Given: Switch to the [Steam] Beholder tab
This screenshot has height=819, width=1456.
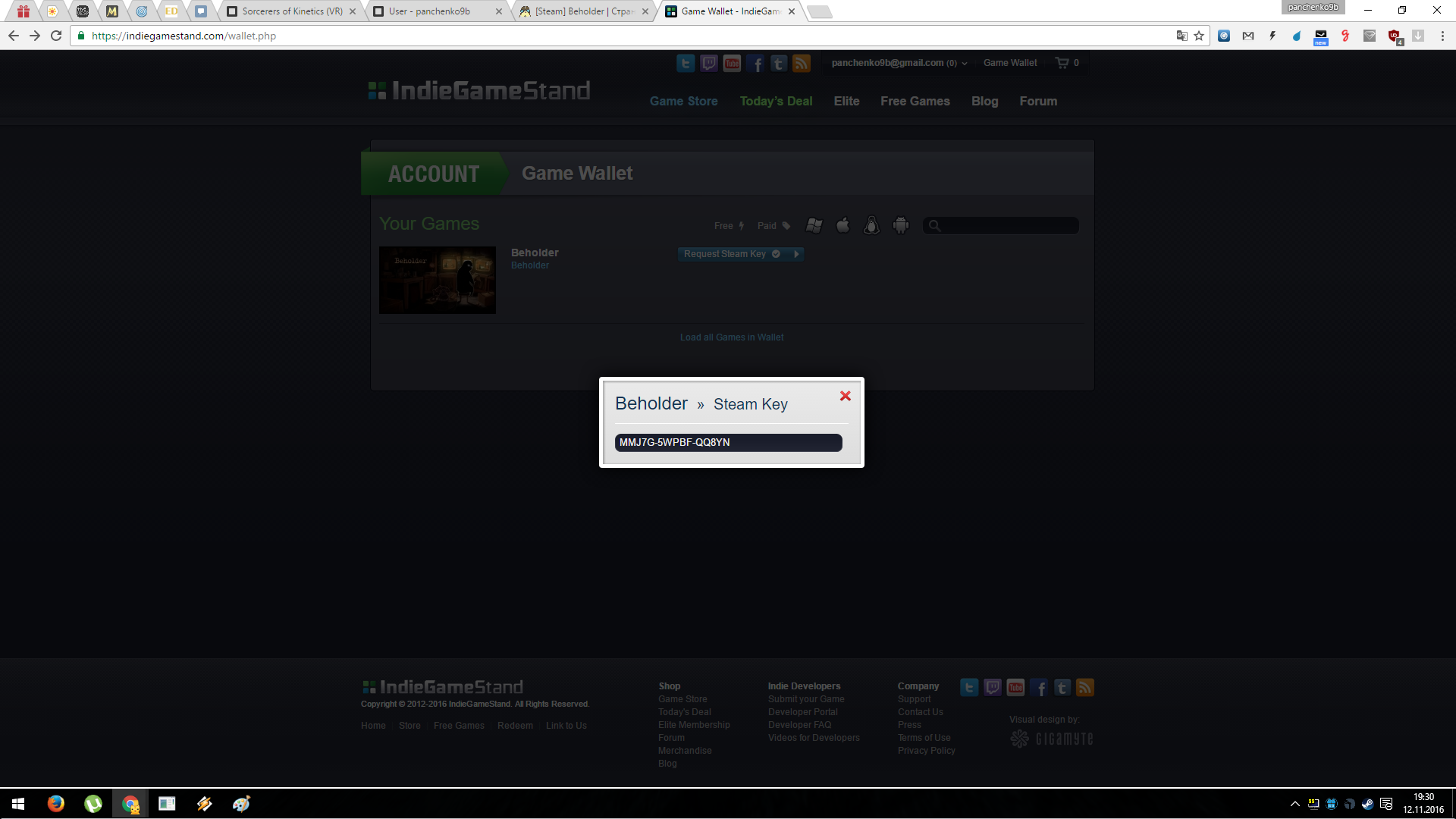Looking at the screenshot, I should pos(584,11).
